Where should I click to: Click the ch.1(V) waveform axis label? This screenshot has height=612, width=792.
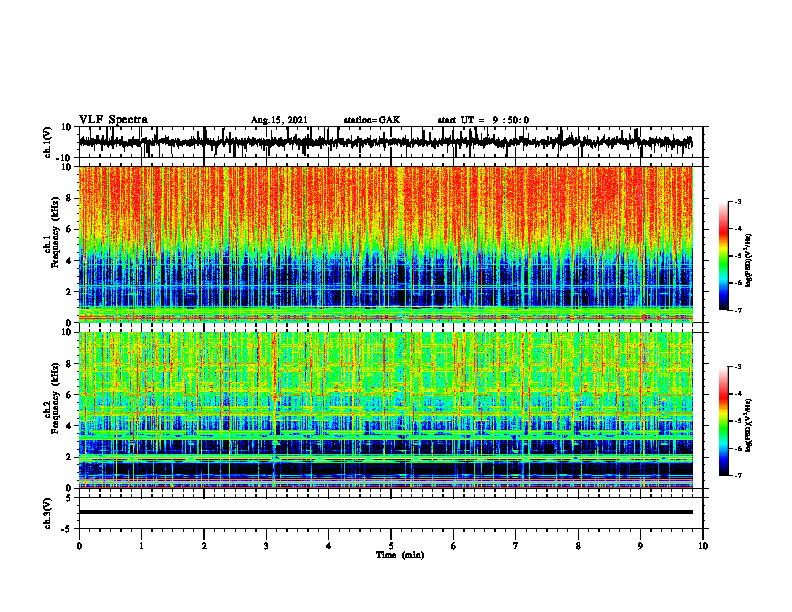(47, 142)
